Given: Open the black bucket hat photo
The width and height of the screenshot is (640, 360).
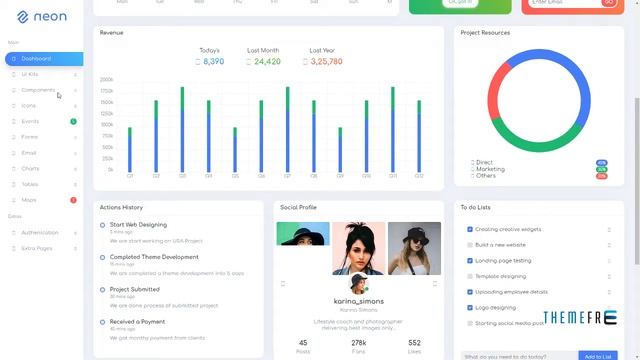Looking at the screenshot, I should point(414,248).
